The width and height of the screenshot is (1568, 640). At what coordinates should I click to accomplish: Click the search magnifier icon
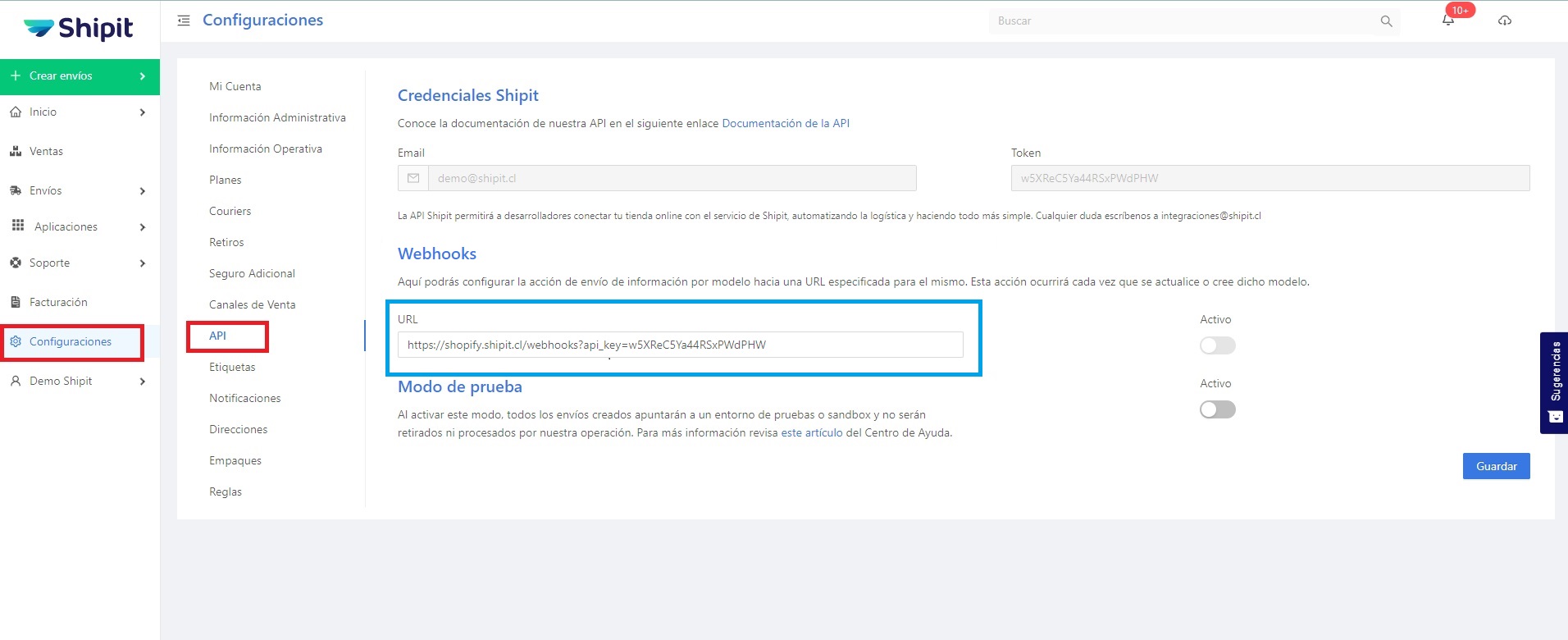[x=1386, y=21]
